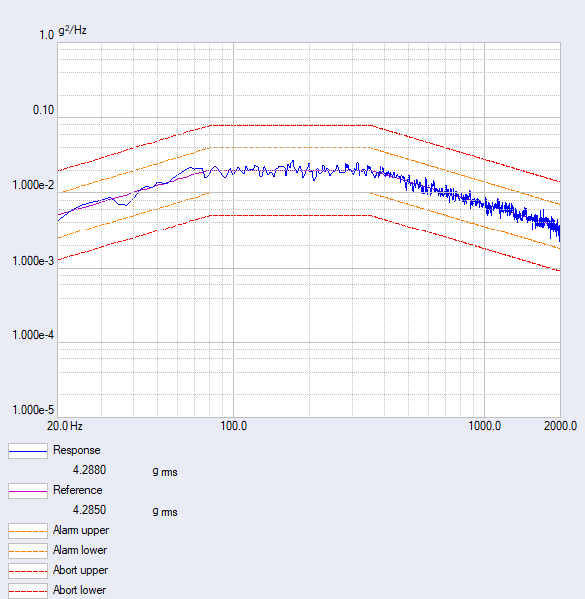Click the 1.0 y-axis label
Screen dimensions: 585x599
47,35
